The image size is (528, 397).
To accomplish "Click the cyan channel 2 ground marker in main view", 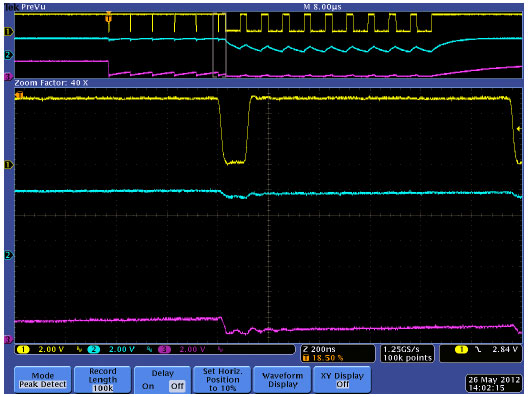I will coord(8,255).
